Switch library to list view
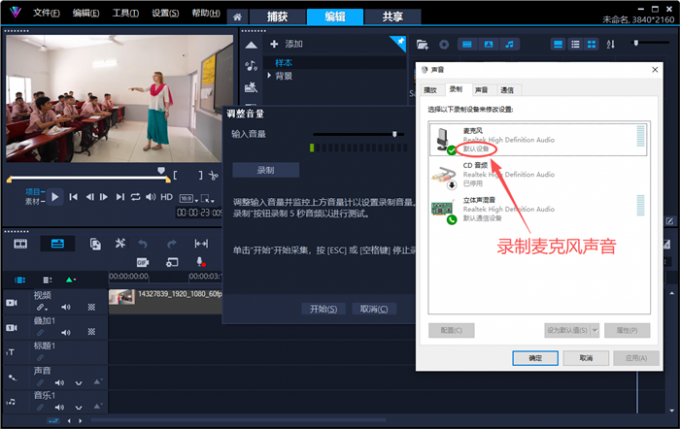Viewport: 680px width, 429px height. [575, 44]
